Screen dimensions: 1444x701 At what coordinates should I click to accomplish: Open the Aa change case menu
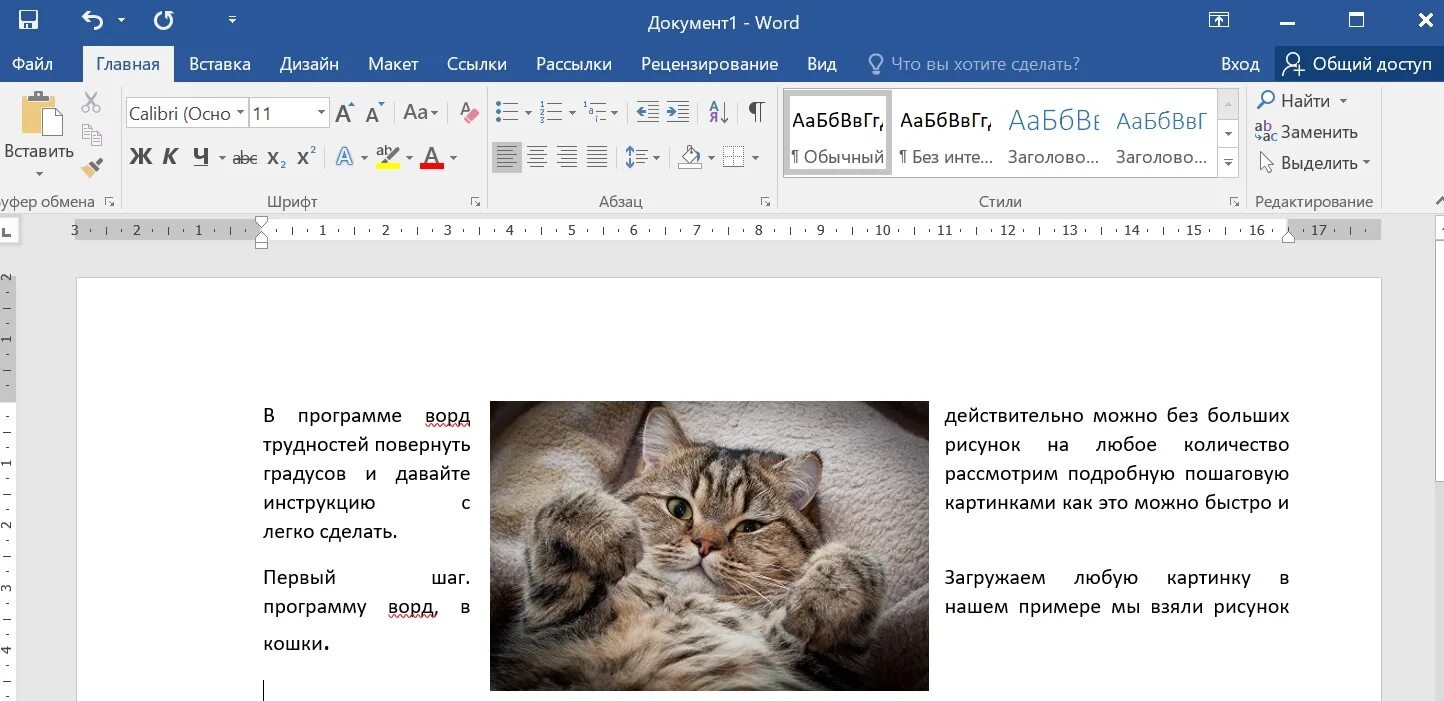(x=420, y=113)
